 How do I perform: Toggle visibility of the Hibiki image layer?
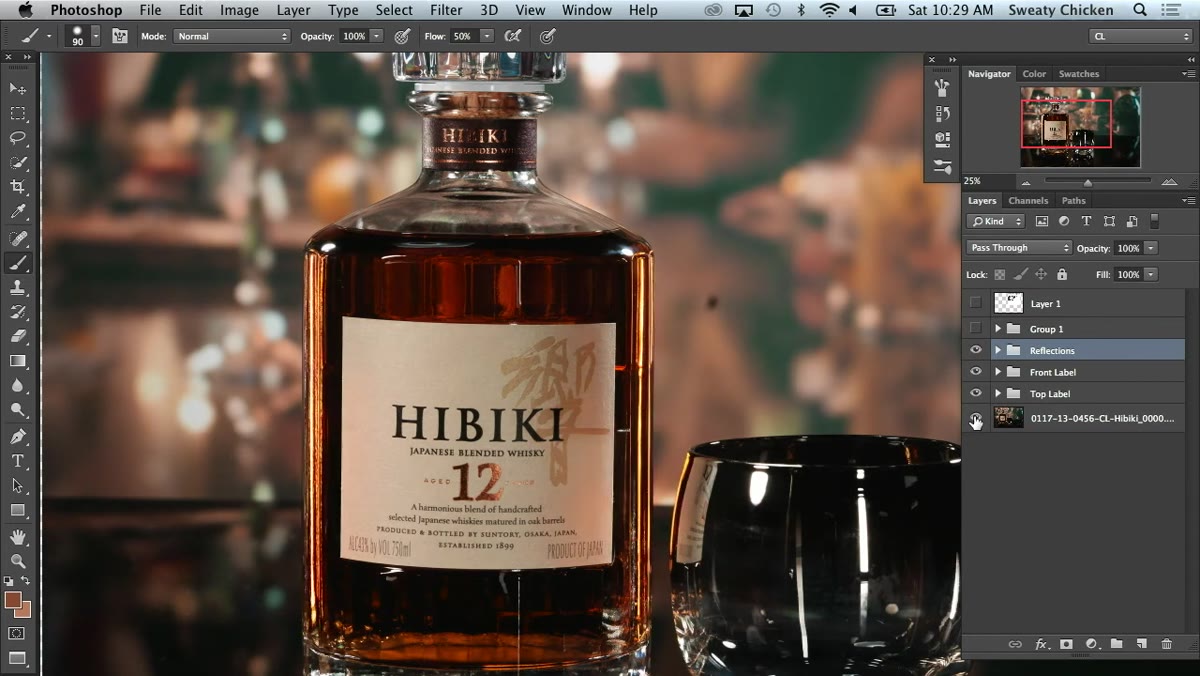point(976,418)
